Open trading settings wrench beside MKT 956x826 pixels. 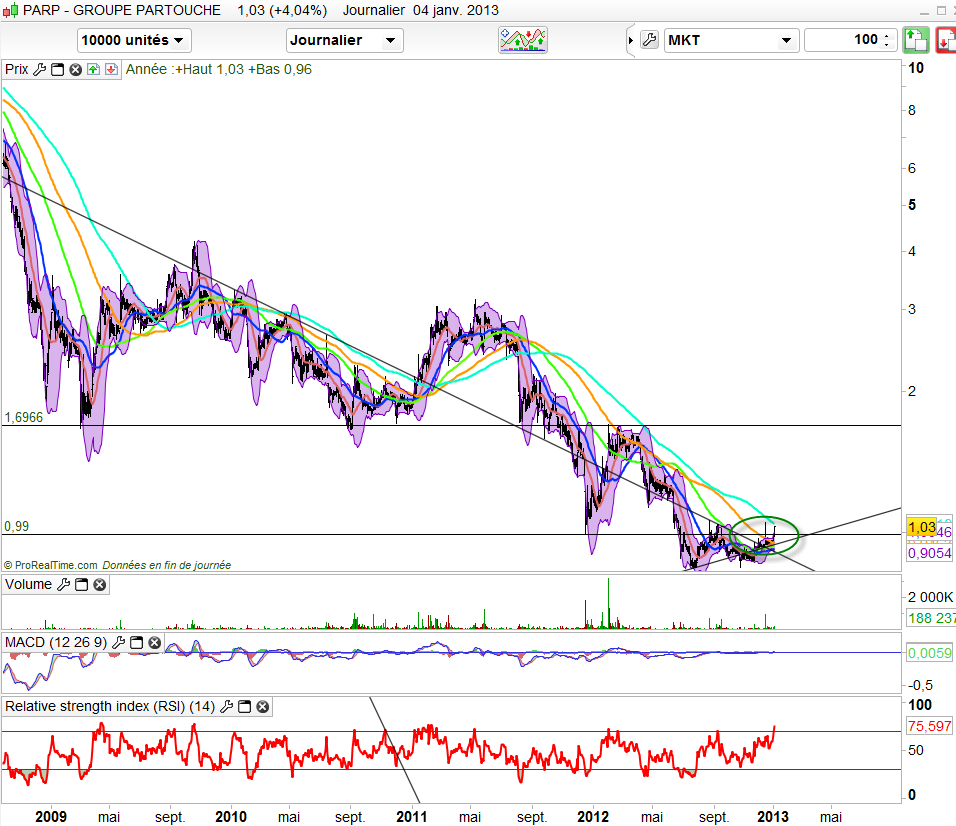(x=648, y=40)
